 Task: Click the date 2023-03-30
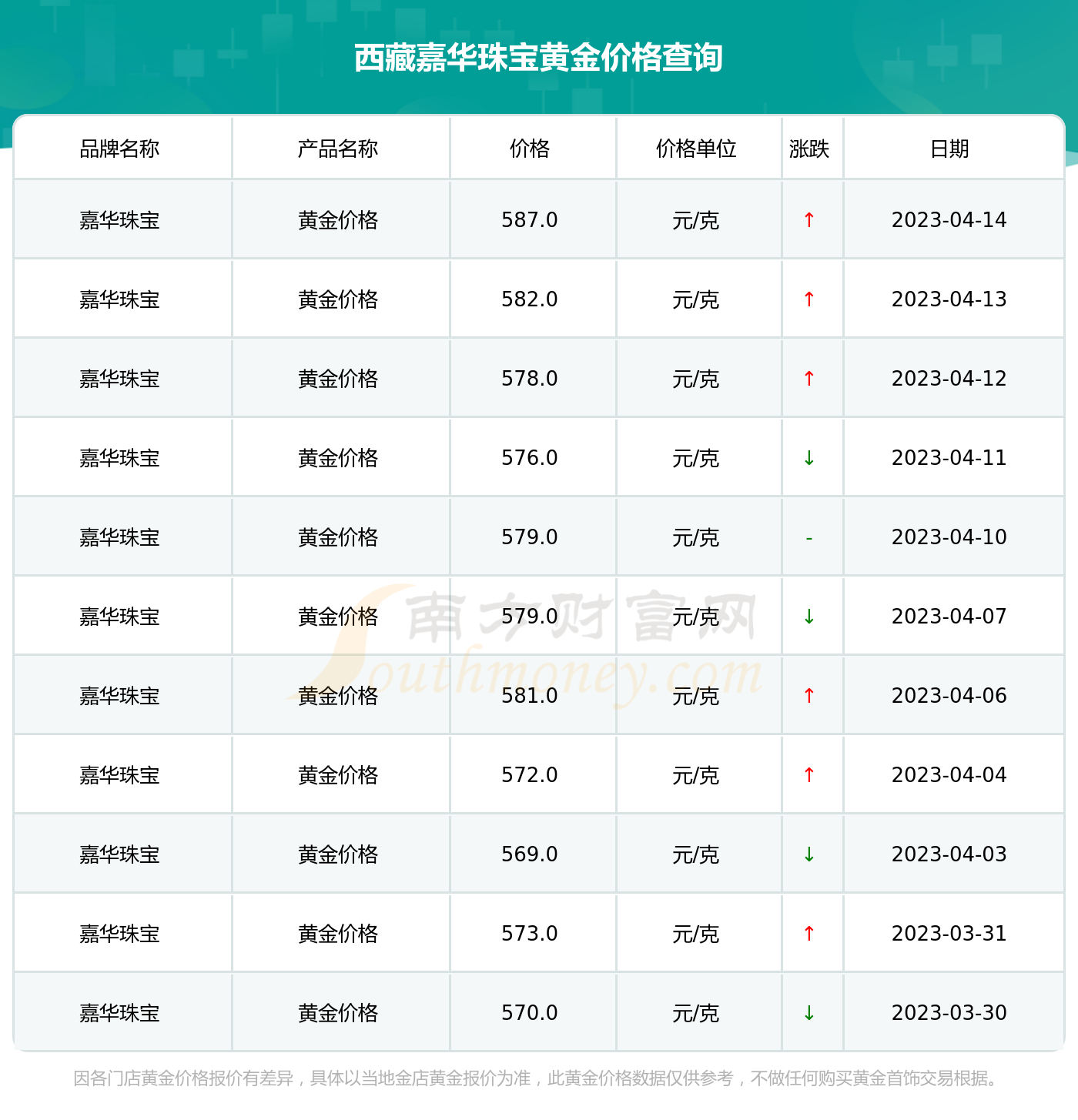coord(949,1013)
